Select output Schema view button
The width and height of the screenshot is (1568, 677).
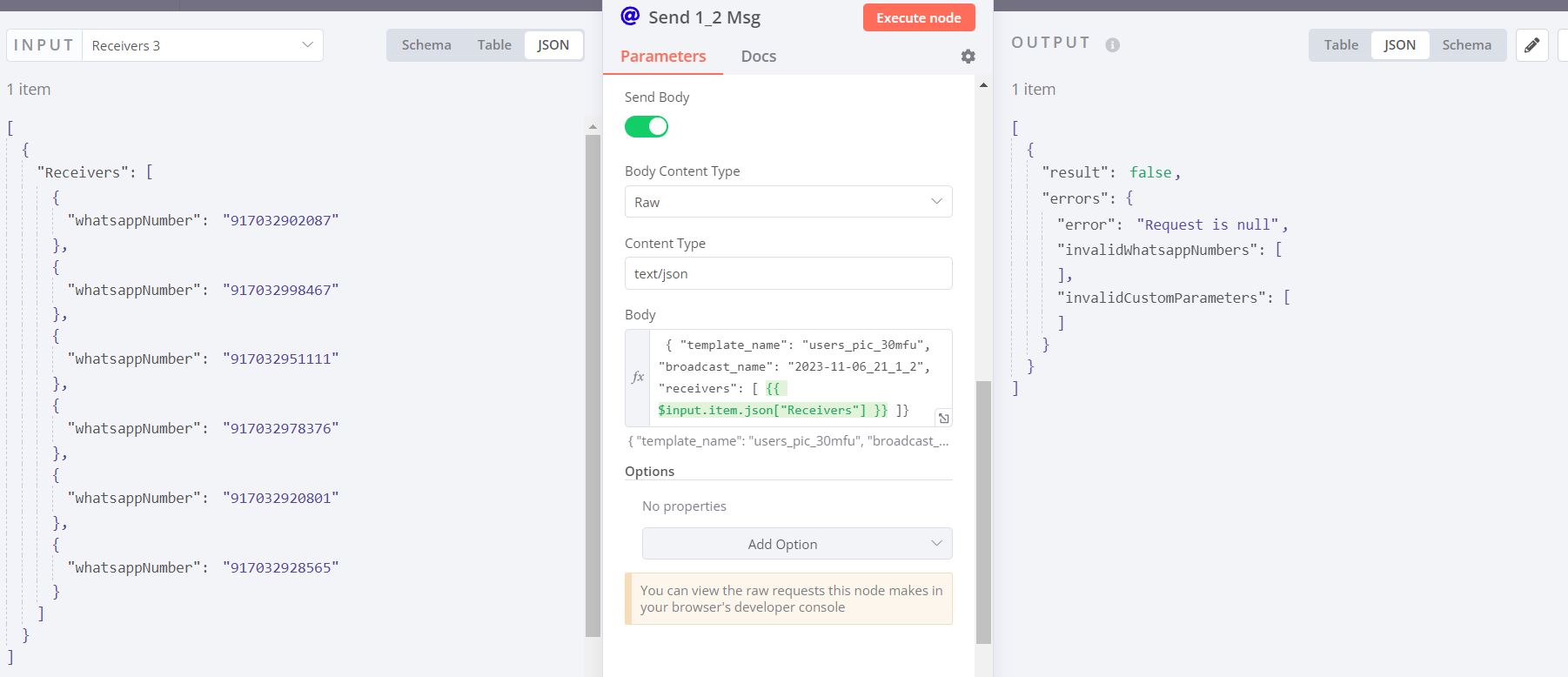(1466, 45)
